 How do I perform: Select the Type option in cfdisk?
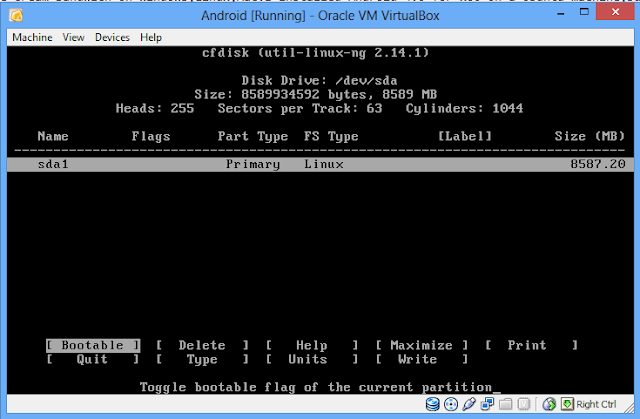[x=202, y=359]
